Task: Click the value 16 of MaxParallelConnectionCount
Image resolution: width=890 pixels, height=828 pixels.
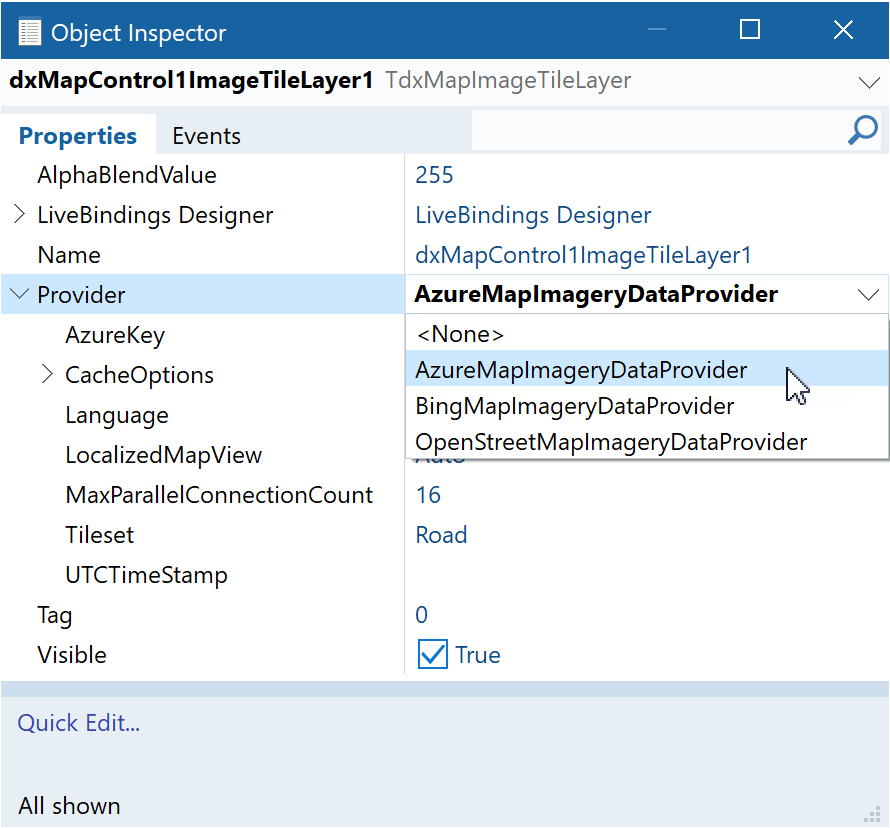Action: [429, 495]
